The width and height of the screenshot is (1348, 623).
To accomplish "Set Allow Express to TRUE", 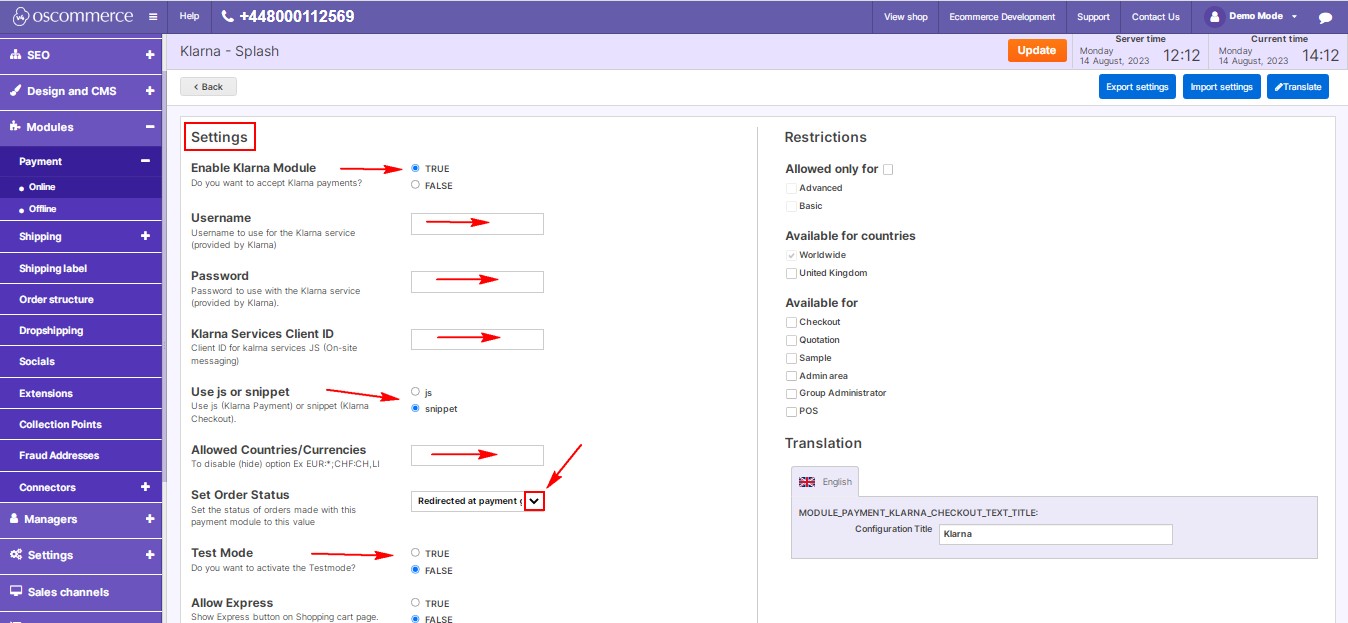I will (x=415, y=603).
